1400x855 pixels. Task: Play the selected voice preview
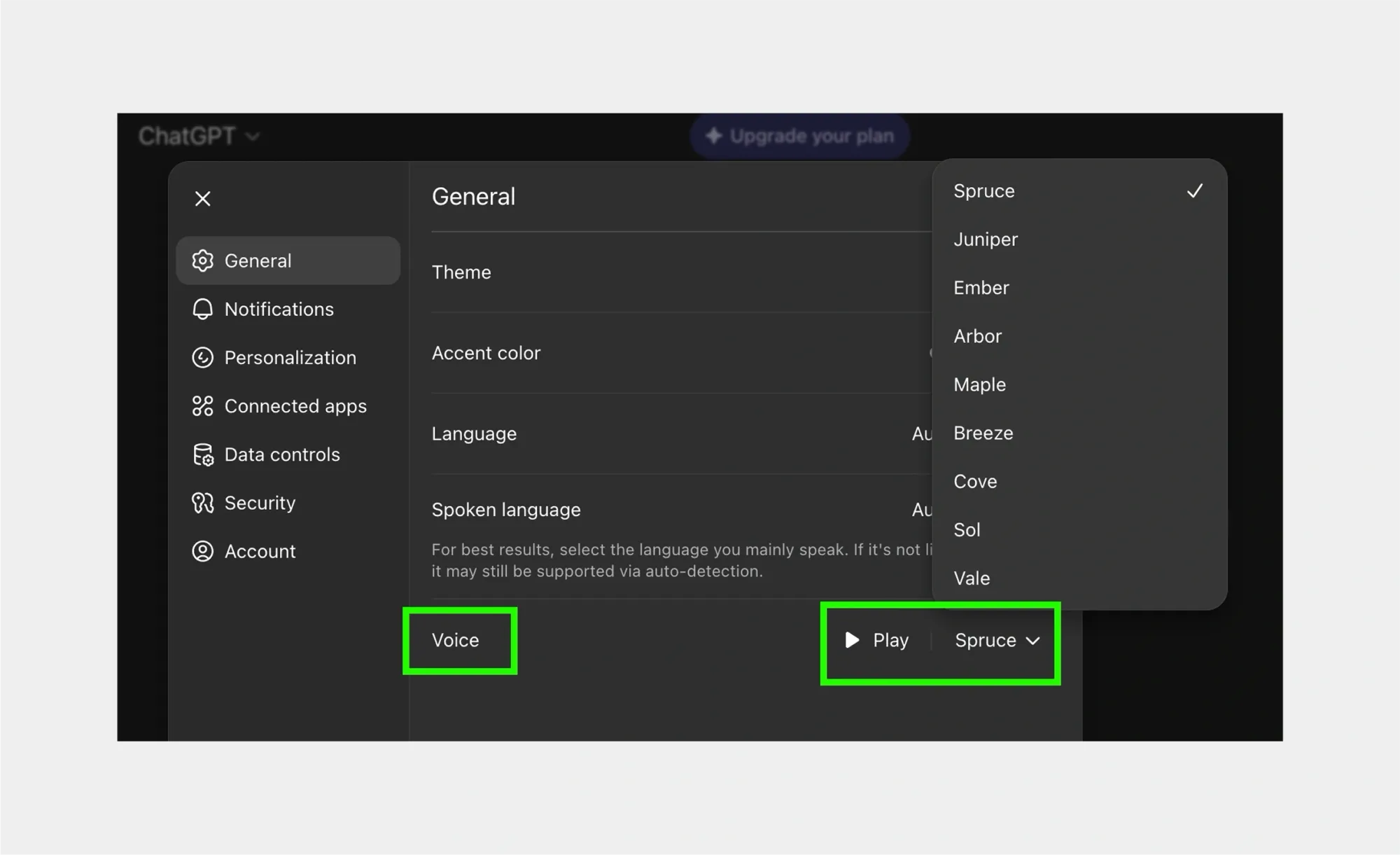tap(876, 640)
